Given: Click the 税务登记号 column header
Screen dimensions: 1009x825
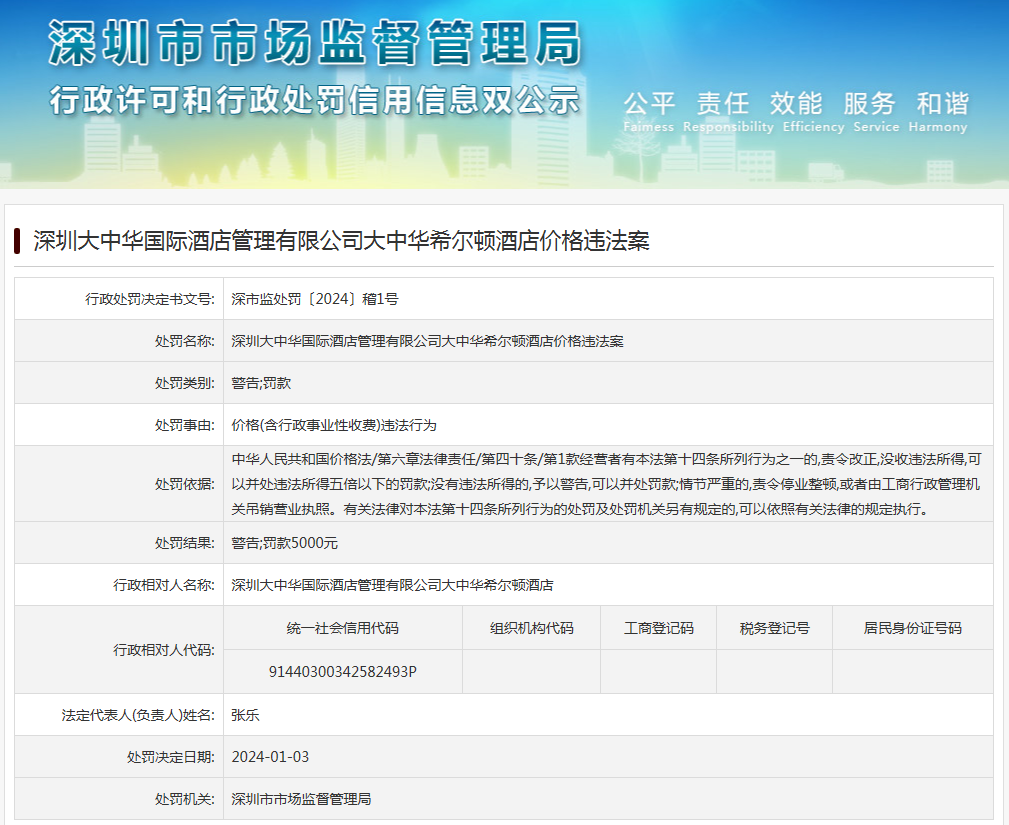Looking at the screenshot, I should [775, 628].
